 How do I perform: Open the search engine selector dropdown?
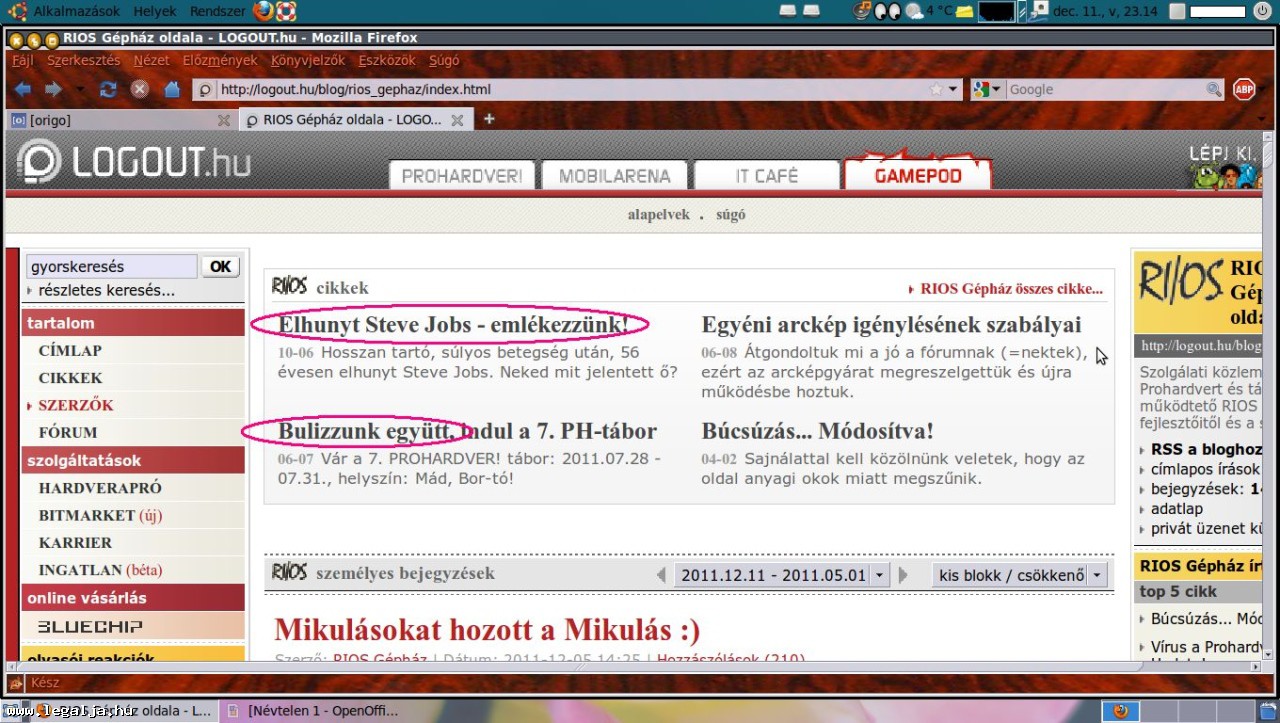[987, 89]
